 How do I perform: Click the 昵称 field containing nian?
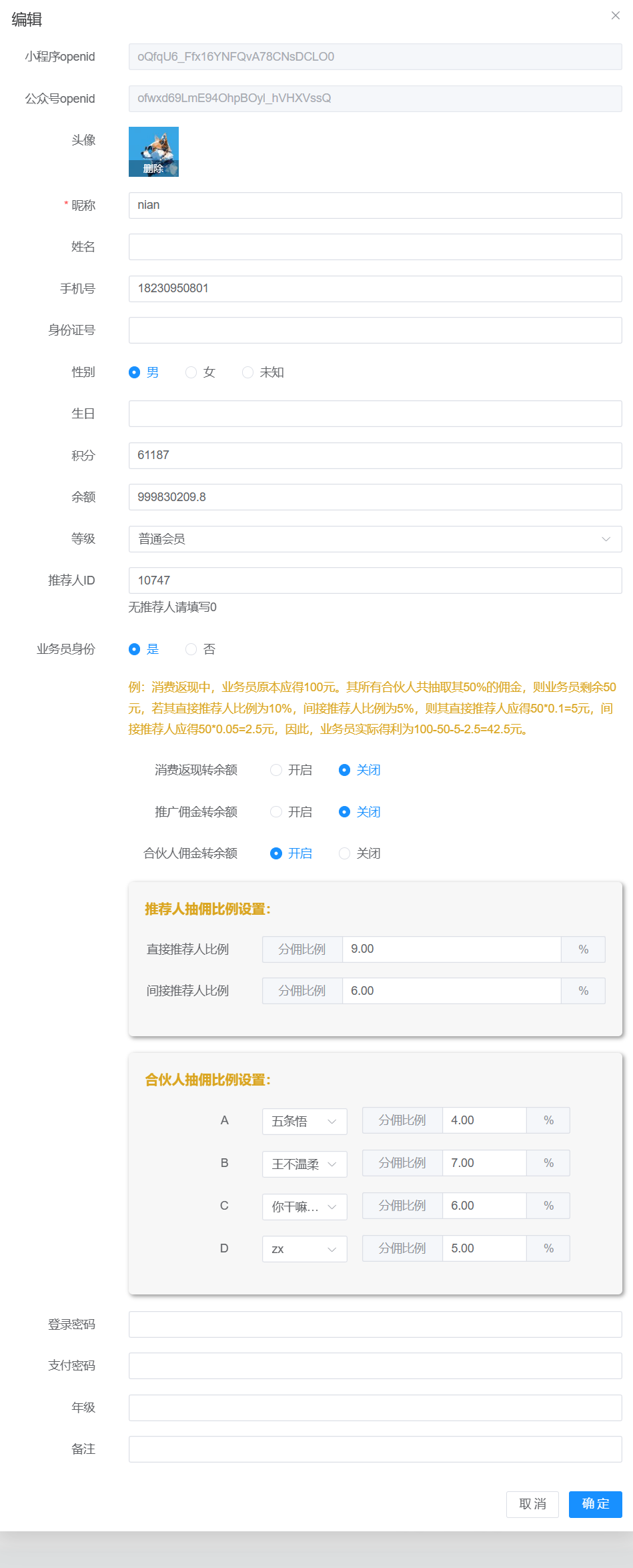[x=375, y=206]
